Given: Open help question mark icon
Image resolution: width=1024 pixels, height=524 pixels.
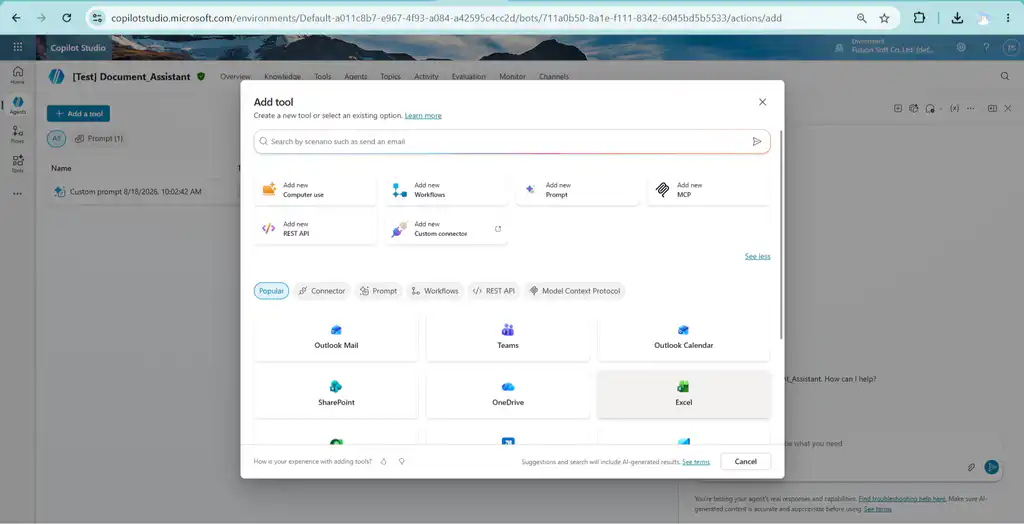Looking at the screenshot, I should tap(986, 47).
